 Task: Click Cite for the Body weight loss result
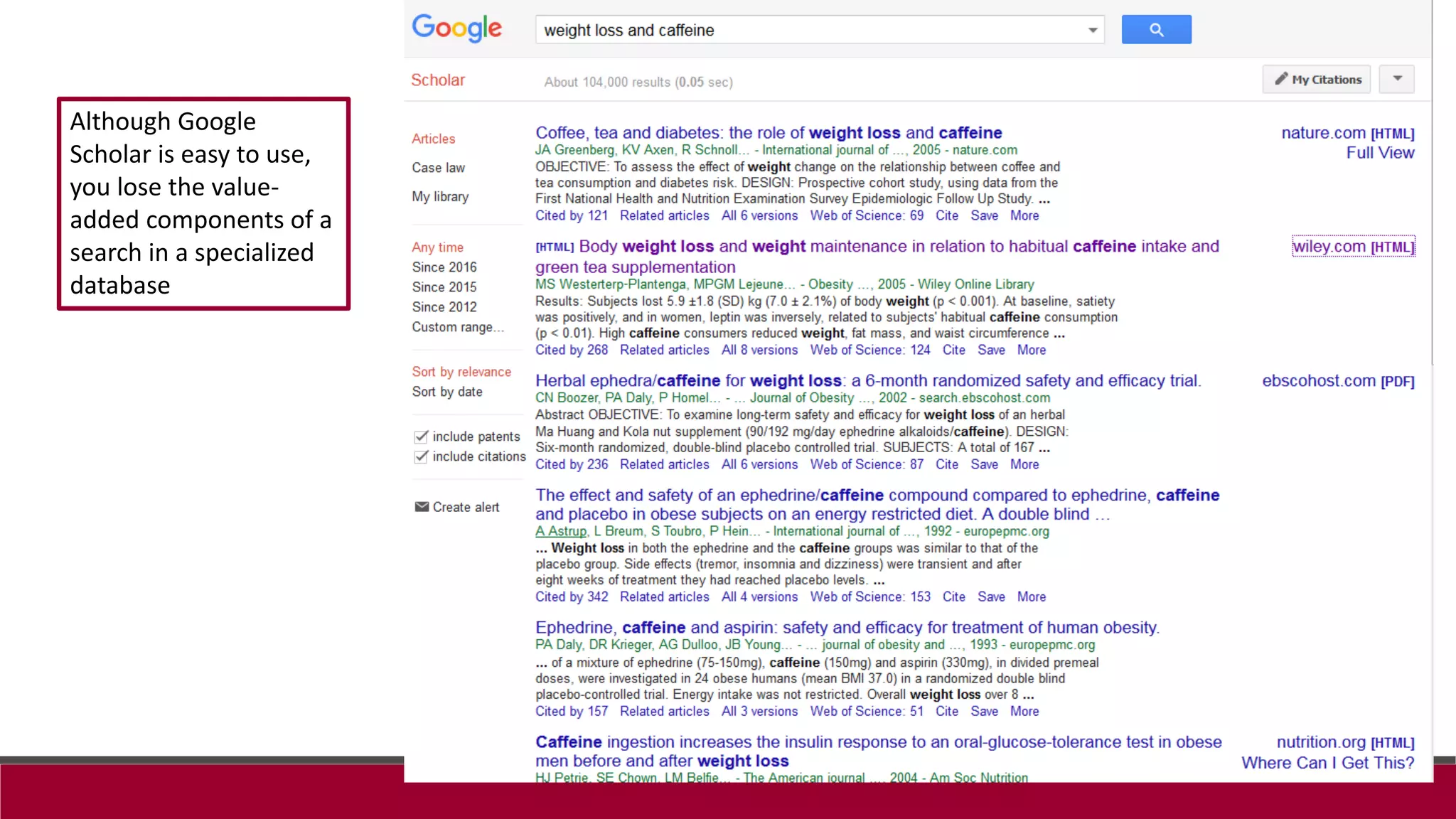(953, 350)
